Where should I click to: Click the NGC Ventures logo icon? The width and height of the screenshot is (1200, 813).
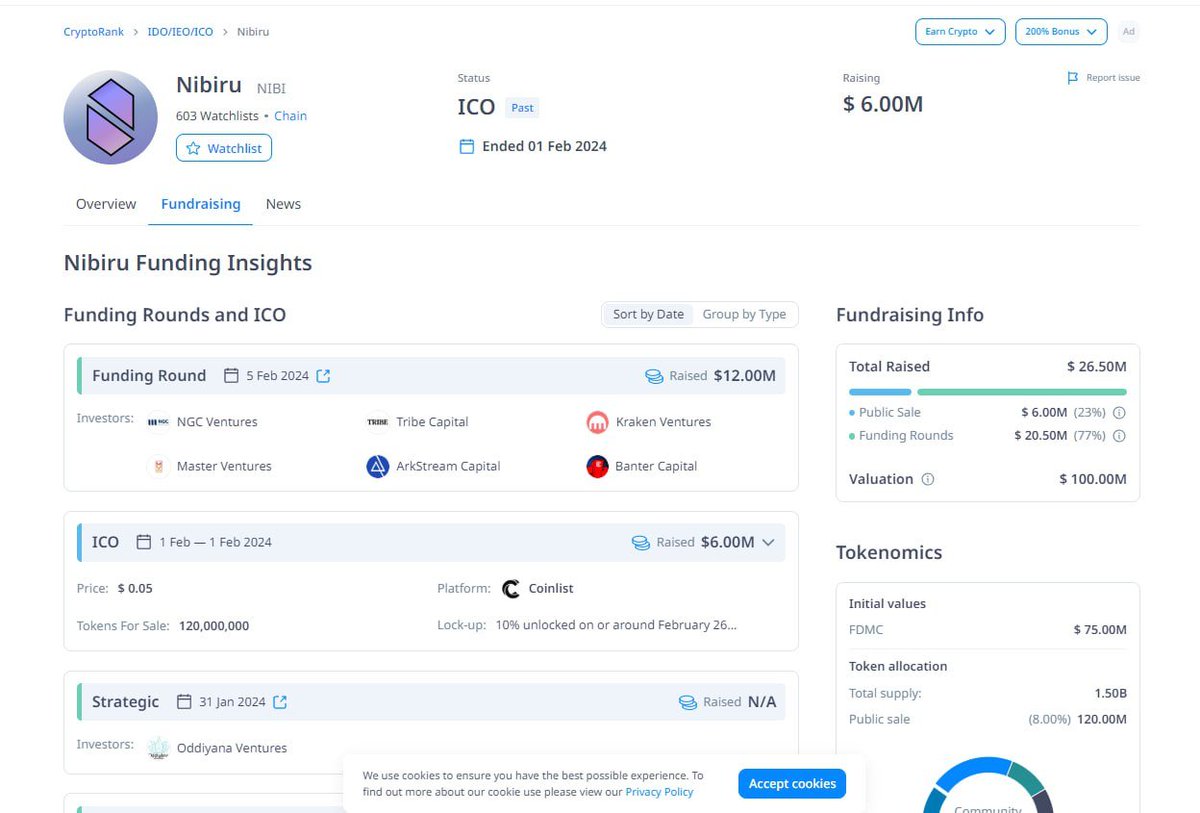pyautogui.click(x=158, y=422)
